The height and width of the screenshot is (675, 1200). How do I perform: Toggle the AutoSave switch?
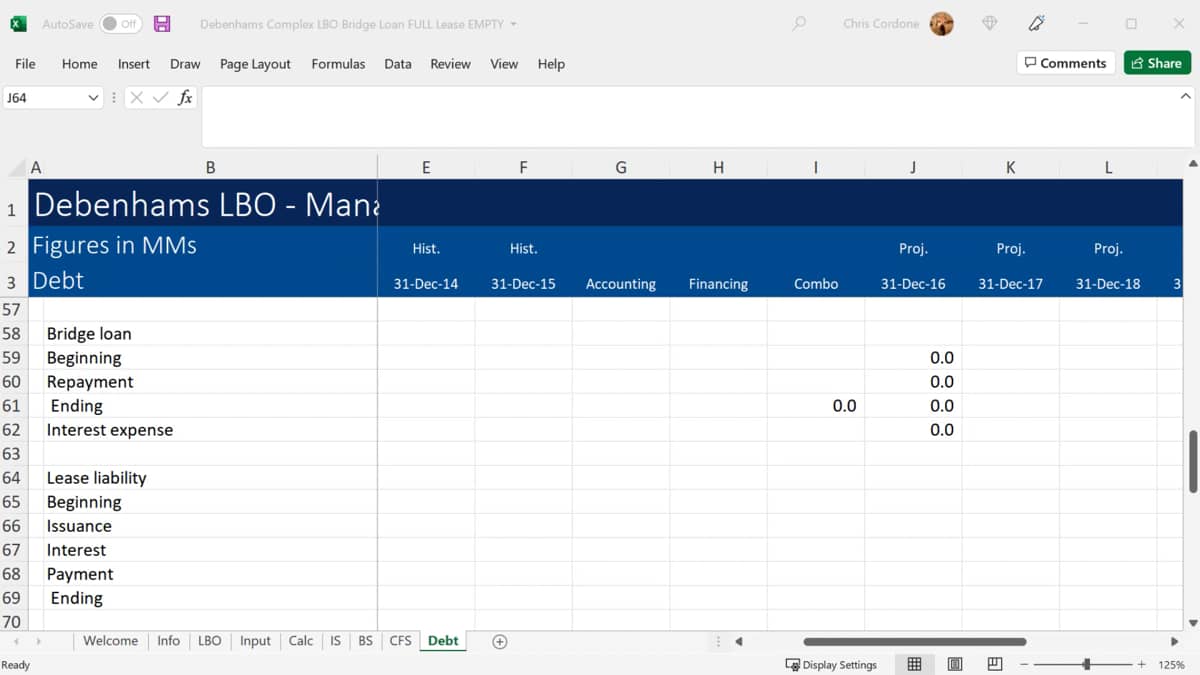[120, 24]
